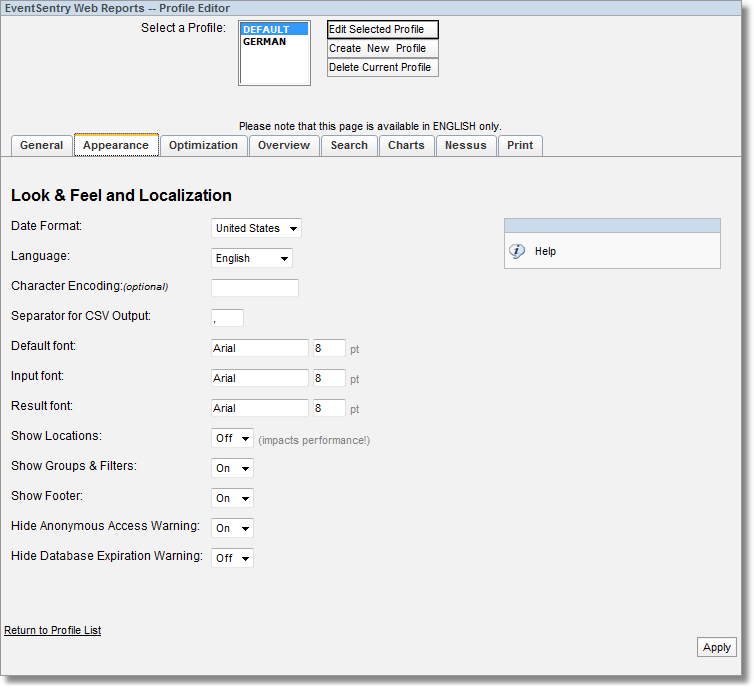Click Create New Profile button
754x688 pixels.
tap(383, 49)
